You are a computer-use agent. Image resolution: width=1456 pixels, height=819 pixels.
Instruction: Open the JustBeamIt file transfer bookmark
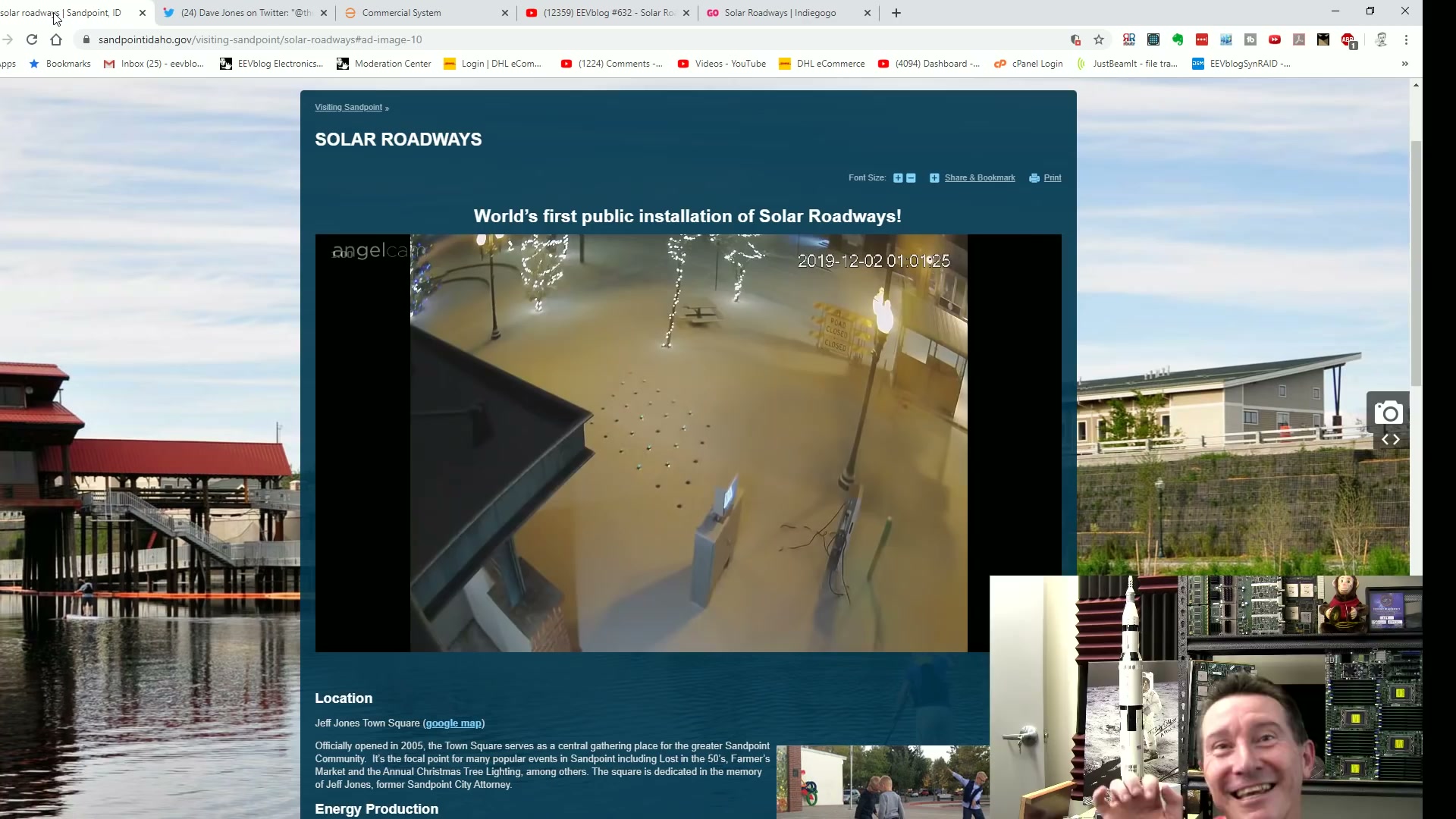1127,64
